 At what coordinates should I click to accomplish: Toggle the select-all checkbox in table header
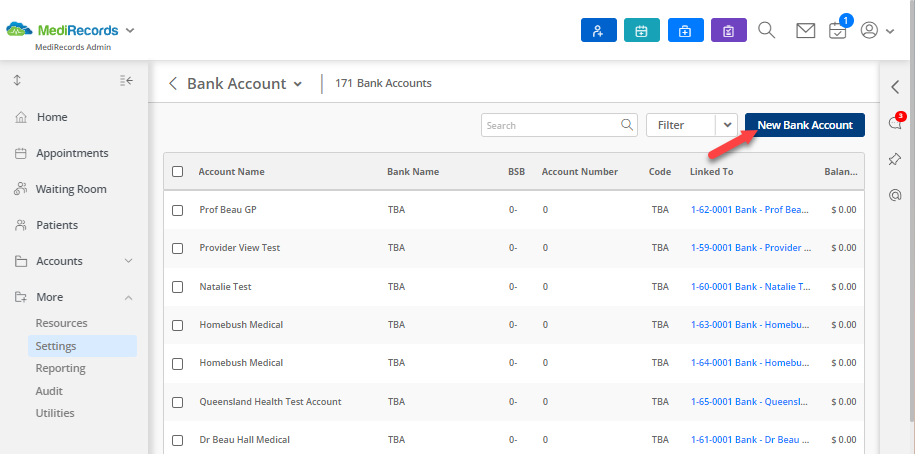(177, 172)
